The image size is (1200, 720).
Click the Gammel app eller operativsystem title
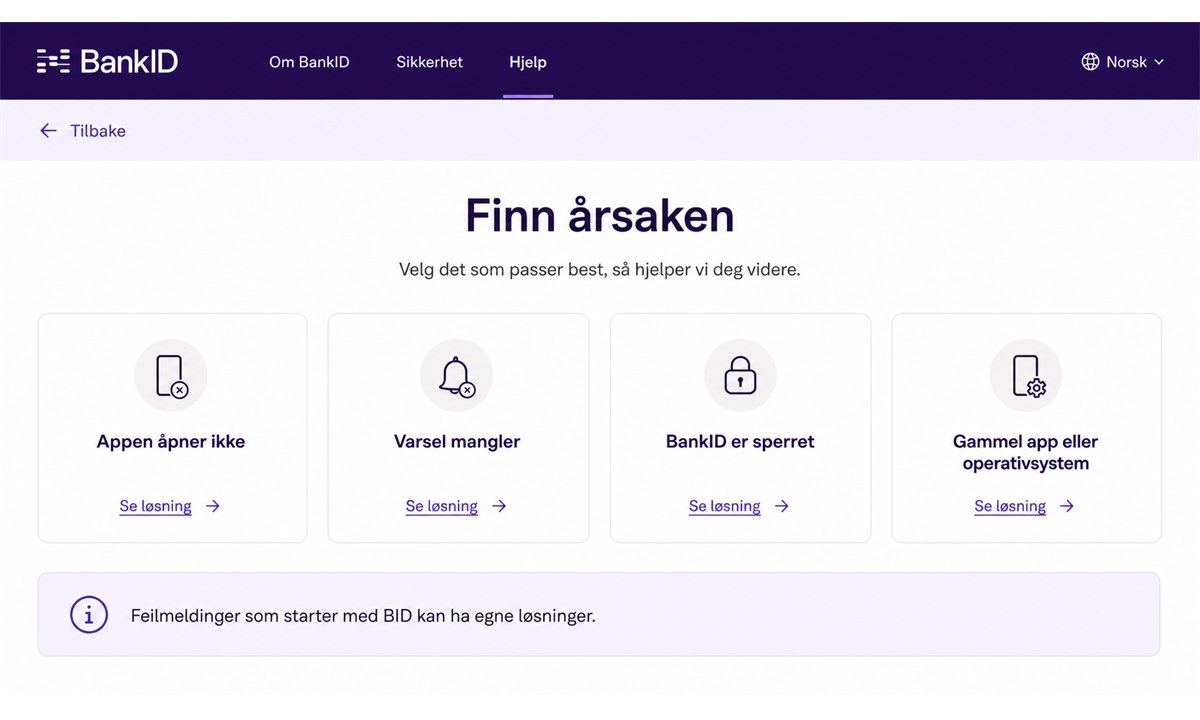pos(1026,452)
